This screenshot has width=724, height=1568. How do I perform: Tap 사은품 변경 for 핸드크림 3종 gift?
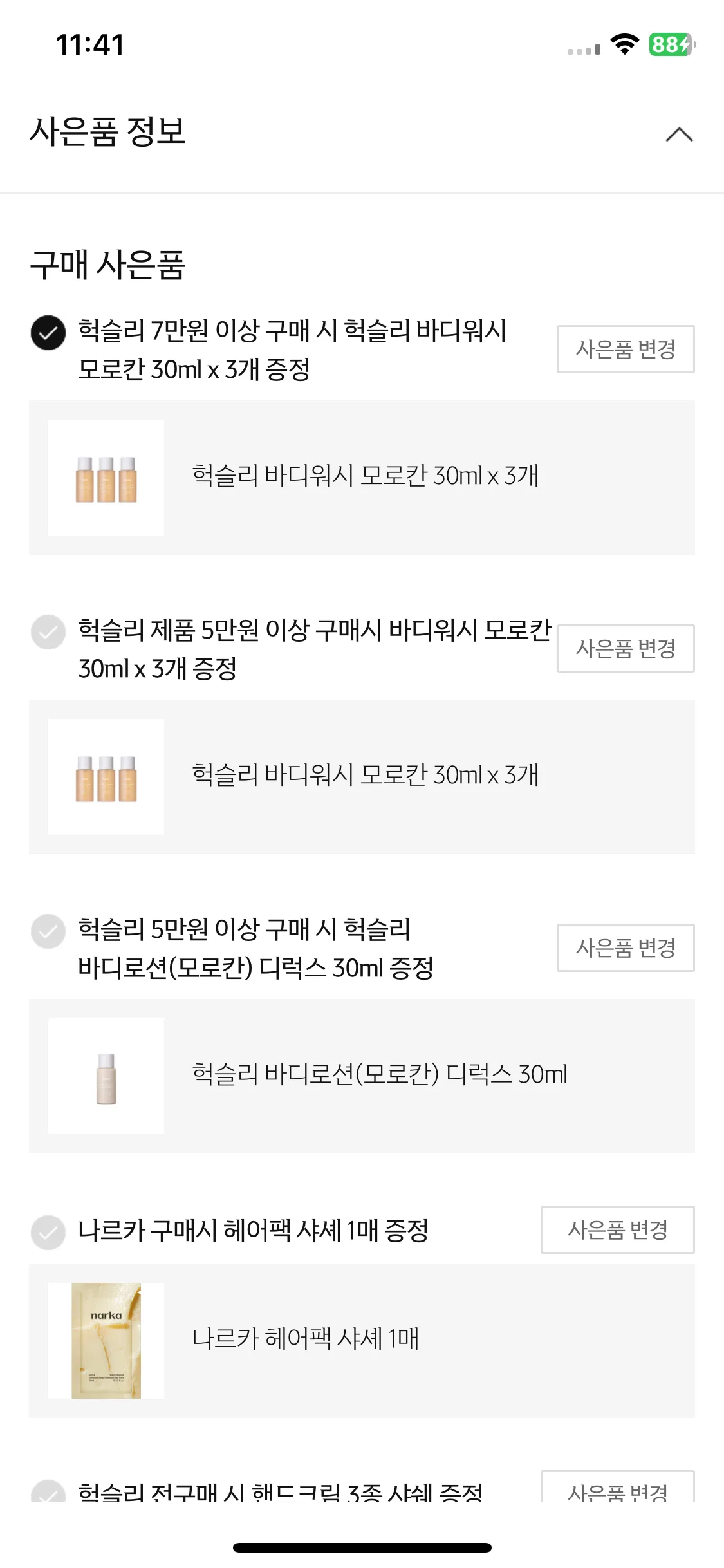(618, 1488)
